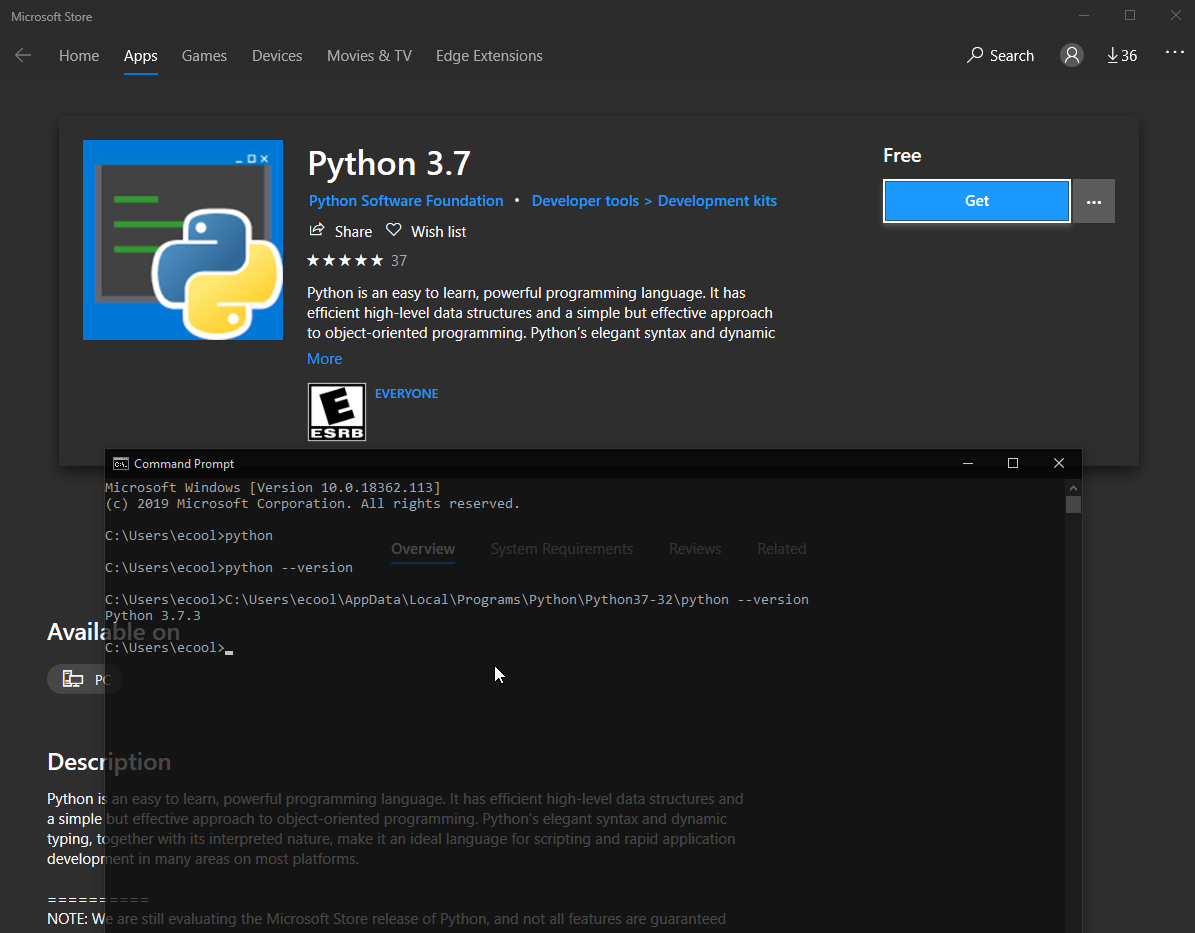Viewport: 1195px width, 933px height.
Task: Click the ESRB Everyone rating badge
Action: pyautogui.click(x=337, y=412)
